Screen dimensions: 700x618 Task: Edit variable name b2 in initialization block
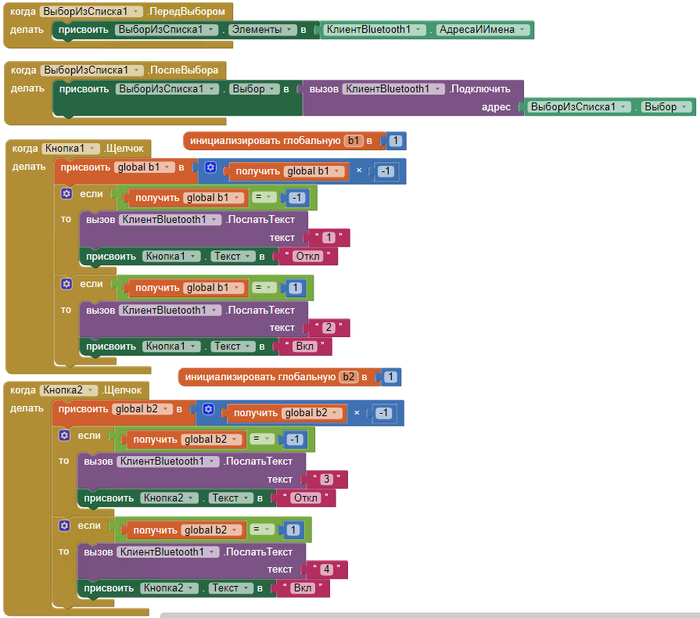pos(349,377)
